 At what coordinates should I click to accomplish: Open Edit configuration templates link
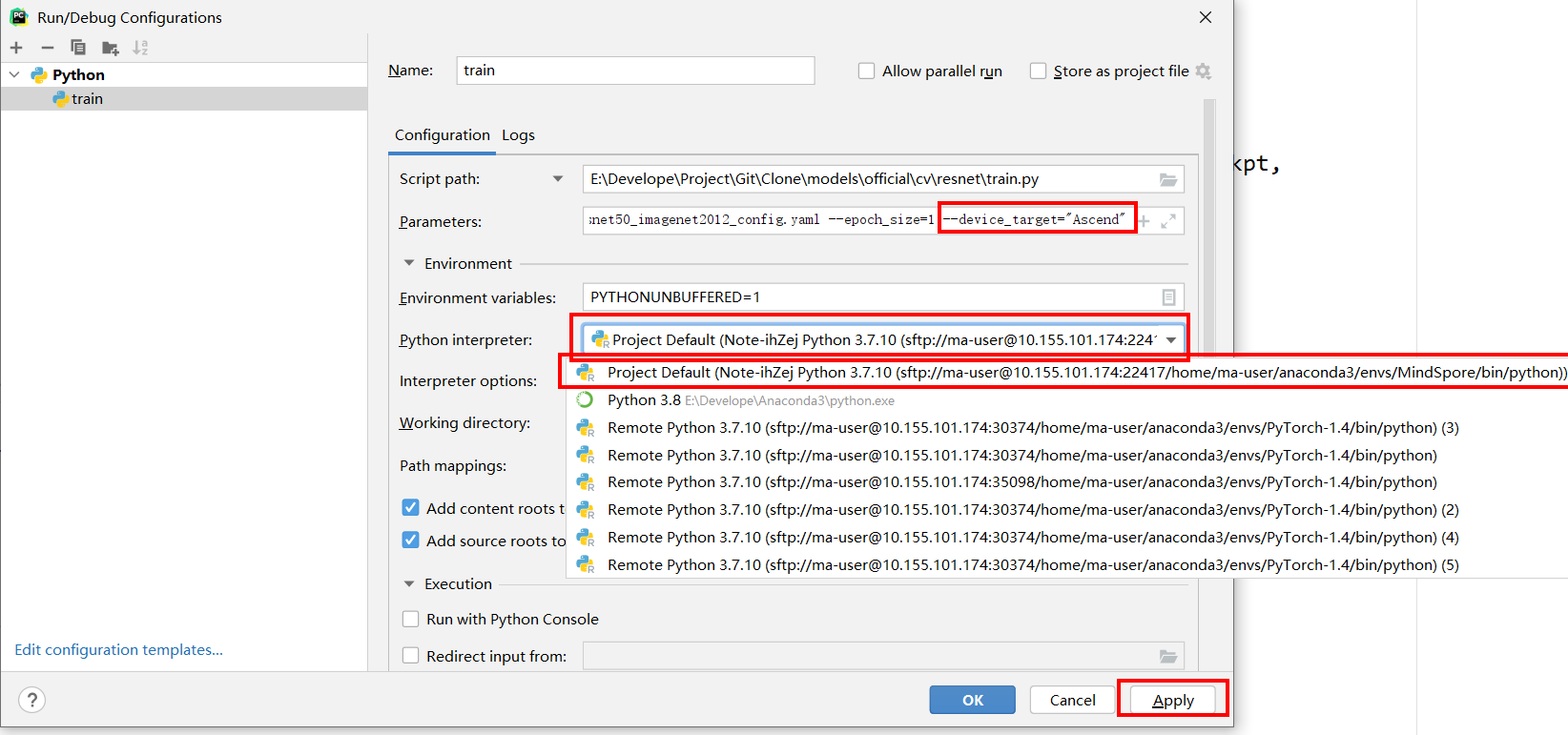point(118,650)
